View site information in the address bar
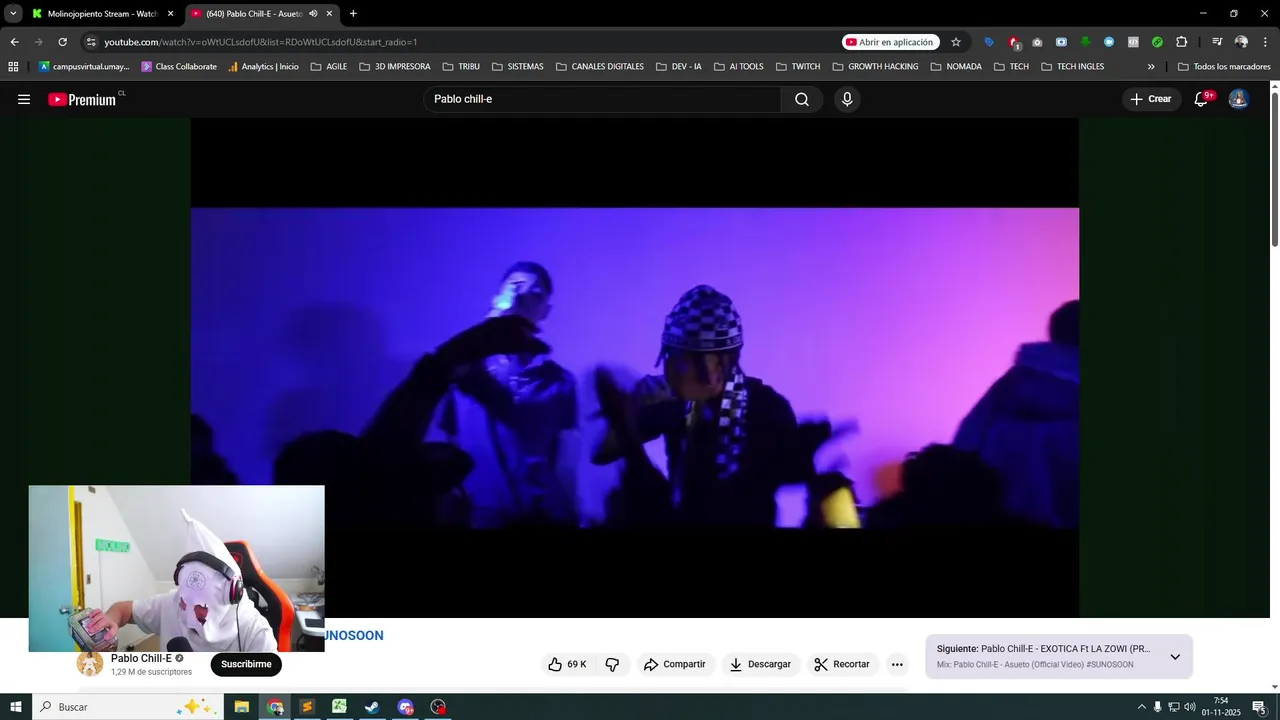1280x720 pixels. point(91,42)
